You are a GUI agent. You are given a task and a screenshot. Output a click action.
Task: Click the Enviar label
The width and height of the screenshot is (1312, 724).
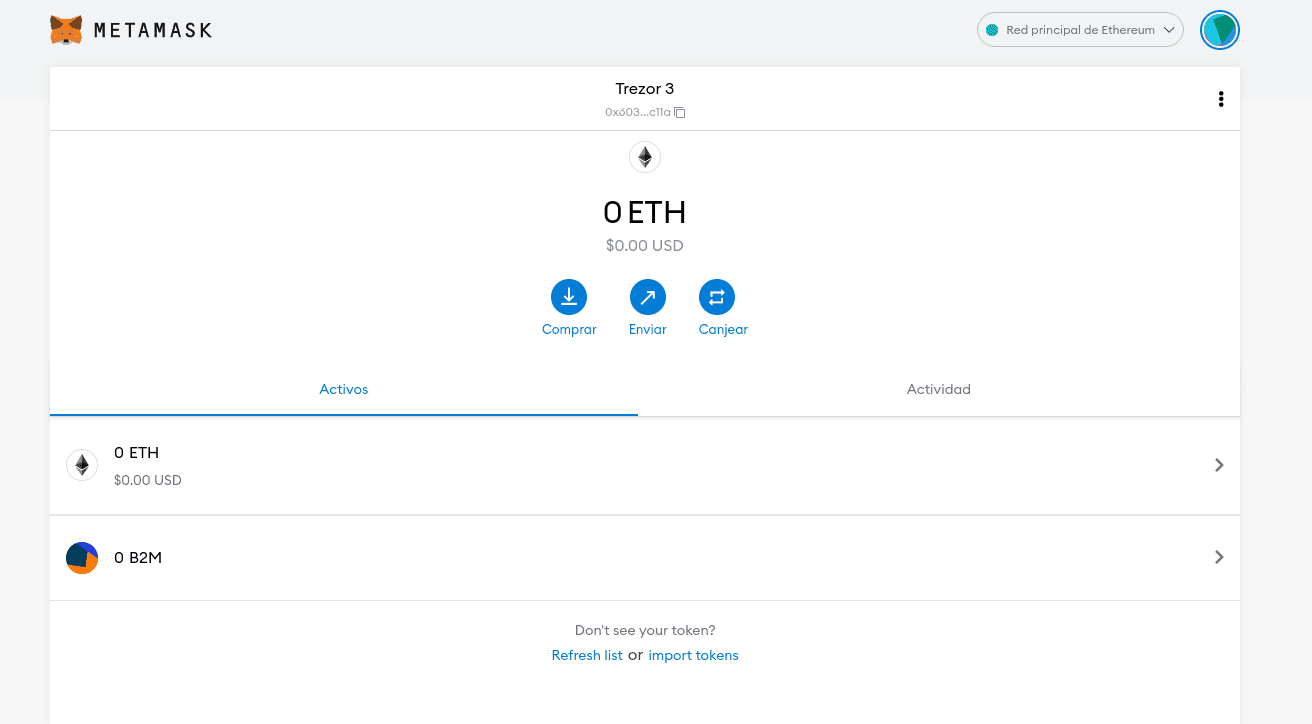point(647,329)
